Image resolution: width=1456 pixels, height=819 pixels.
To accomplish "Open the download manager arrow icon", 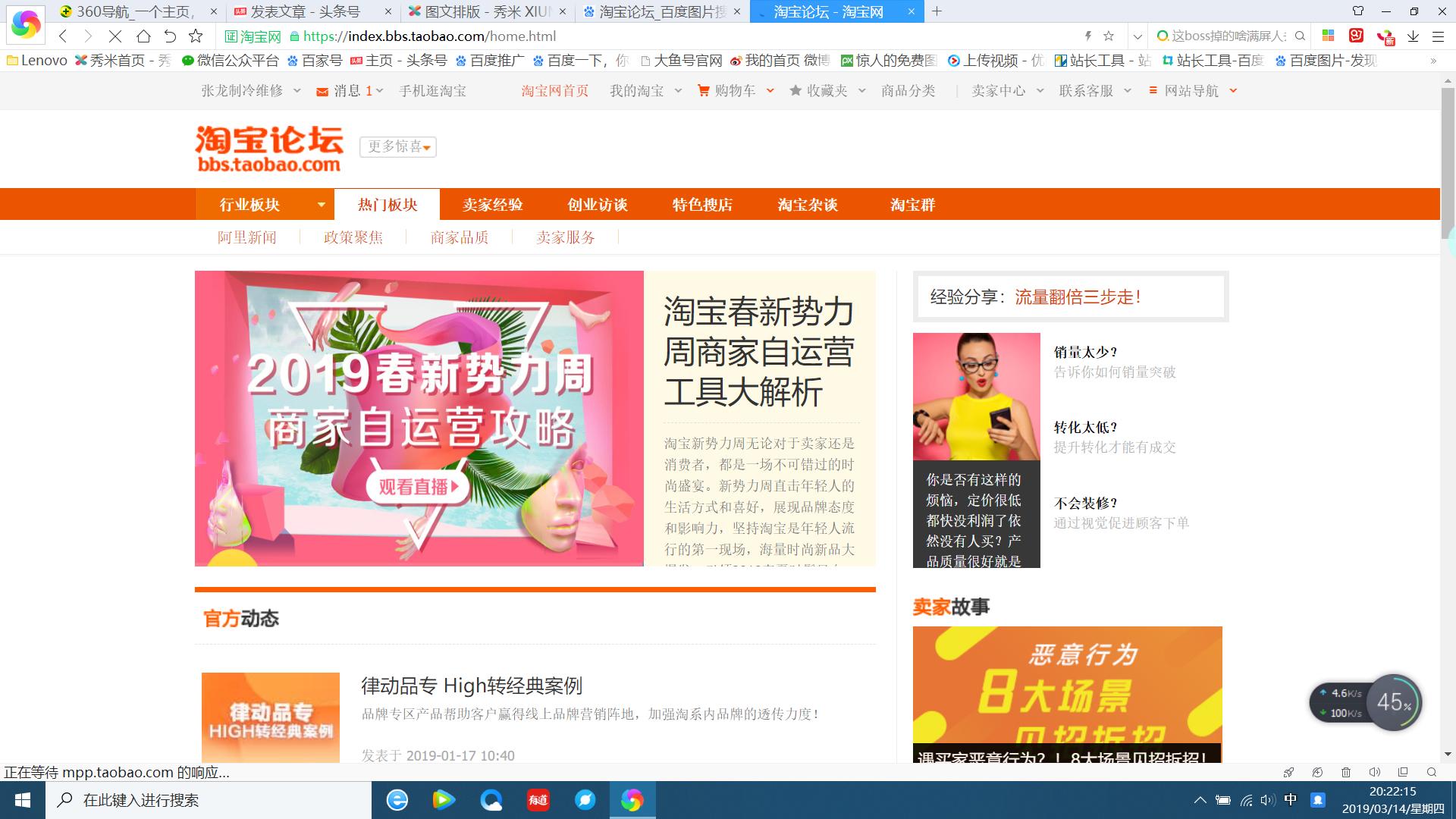I will point(1412,36).
